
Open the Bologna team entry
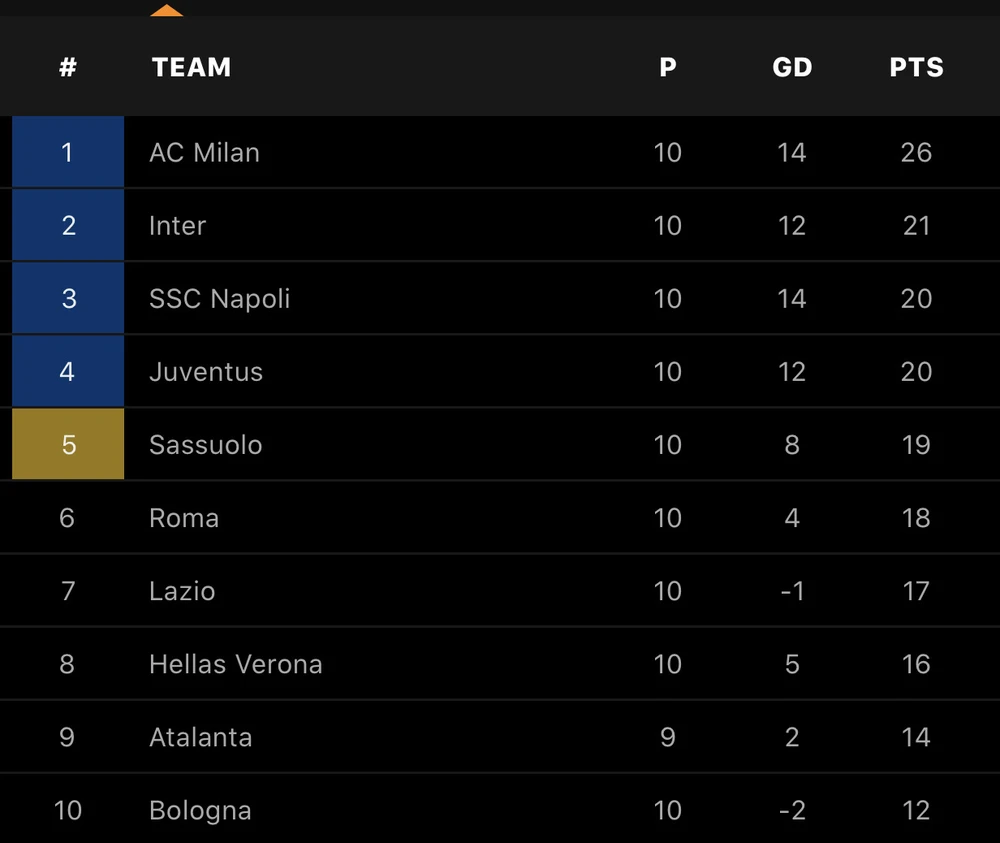(x=200, y=810)
